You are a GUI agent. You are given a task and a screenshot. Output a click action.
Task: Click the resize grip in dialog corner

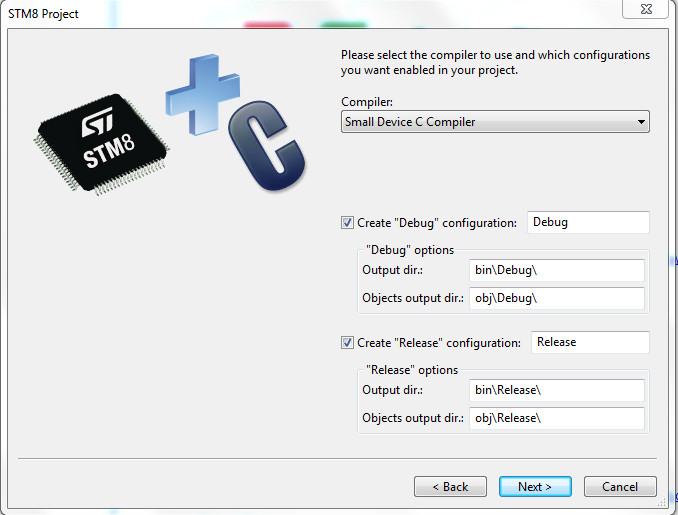pos(662,502)
